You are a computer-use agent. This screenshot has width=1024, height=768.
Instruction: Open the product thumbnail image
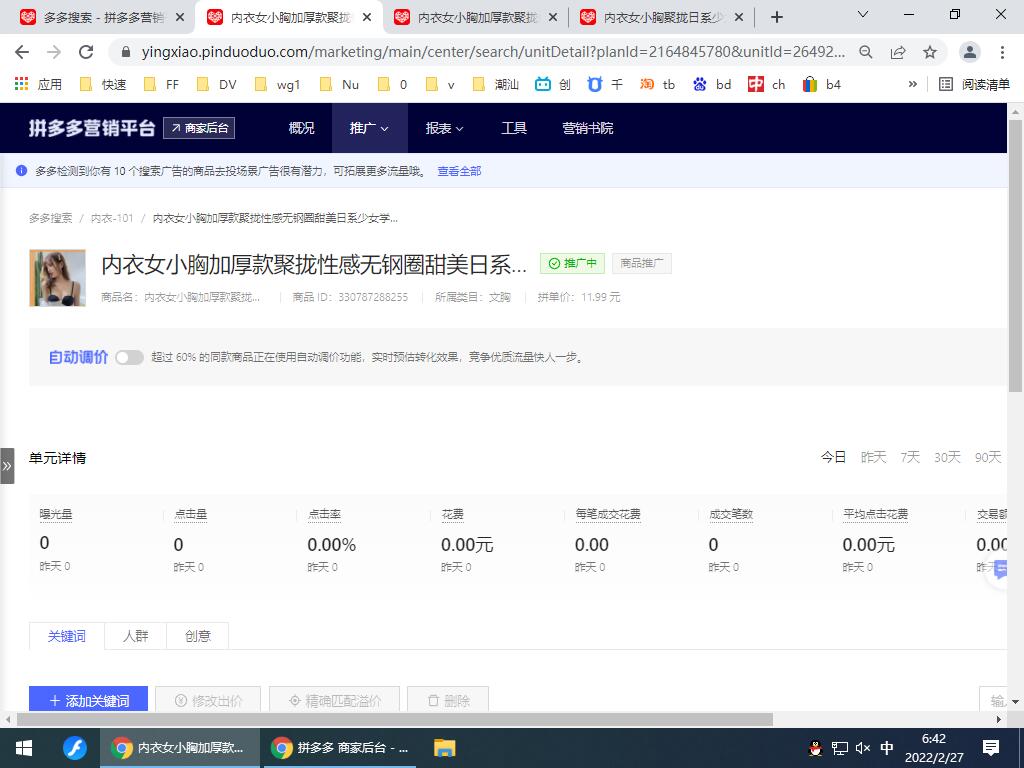pyautogui.click(x=57, y=278)
